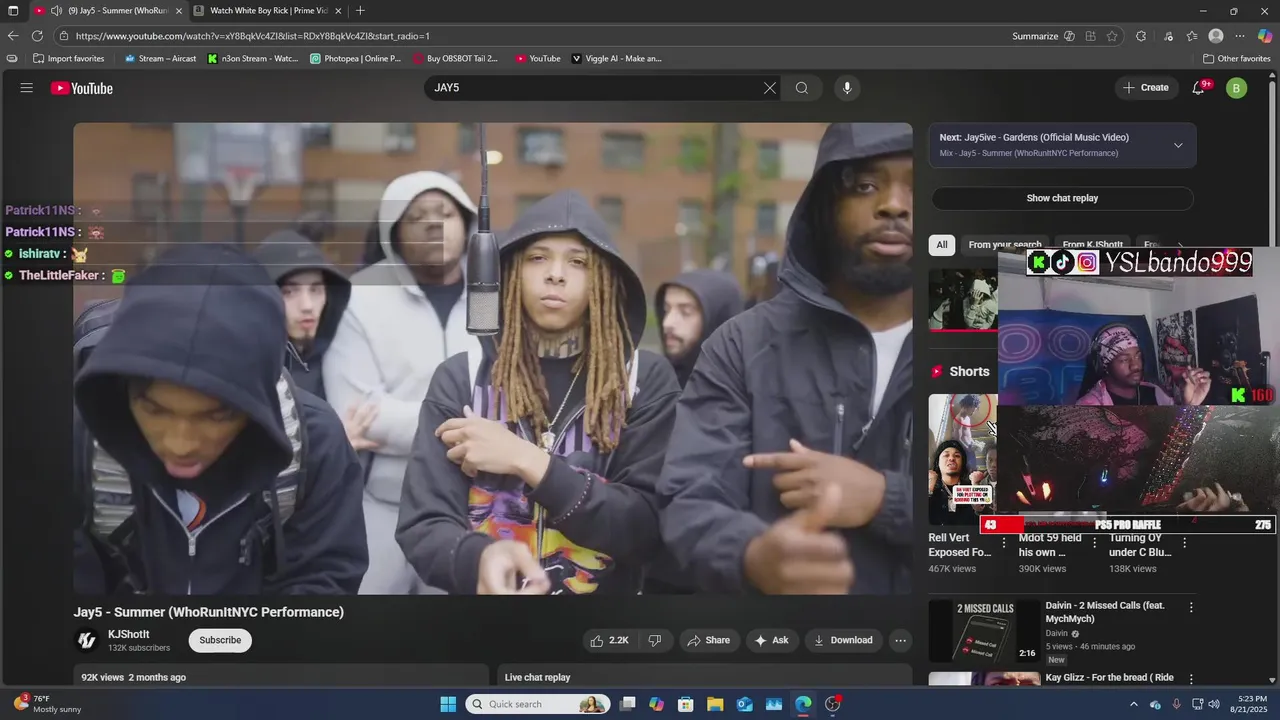
Task: Click Show chat replay button
Action: click(x=1062, y=198)
